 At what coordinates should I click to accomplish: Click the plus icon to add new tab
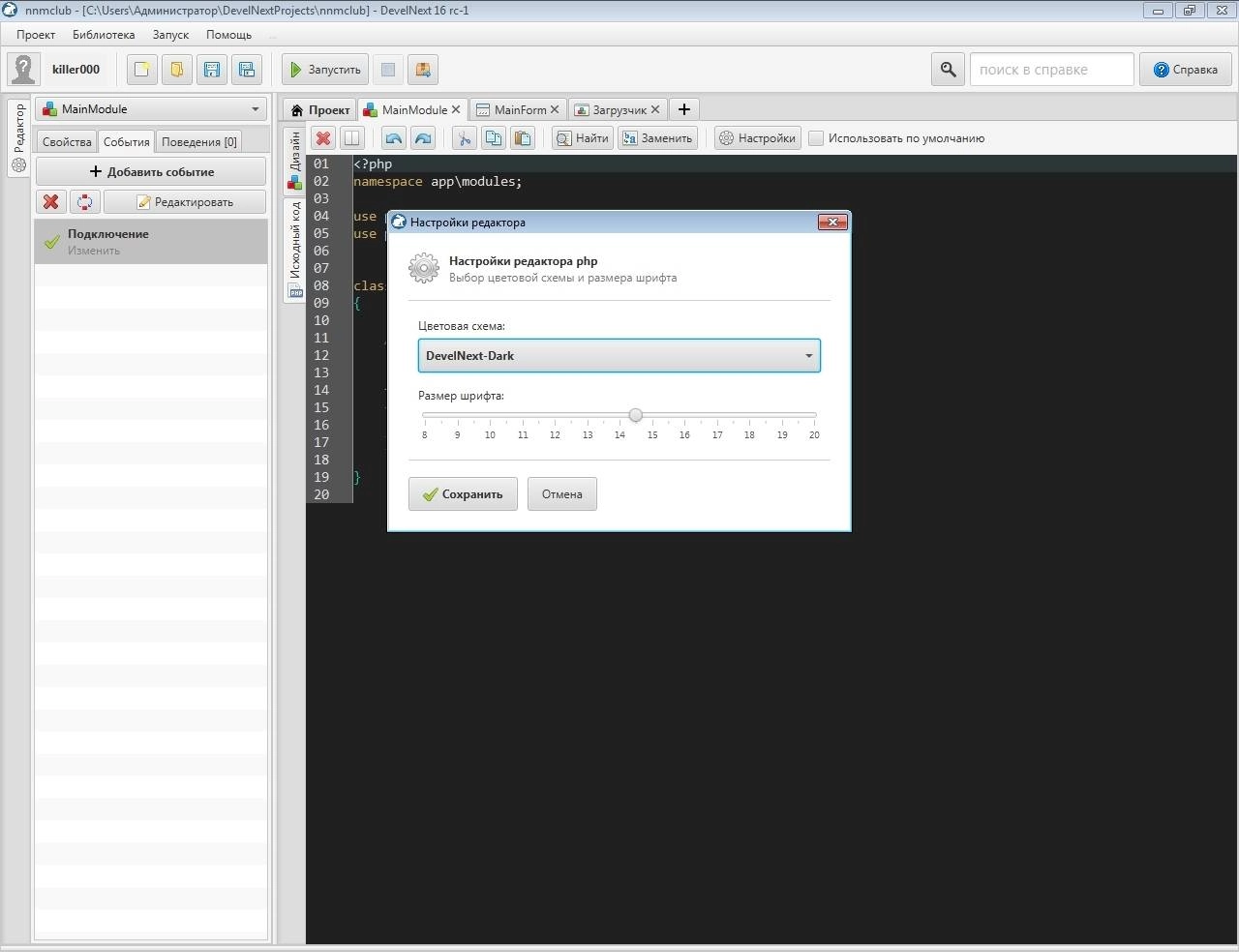pyautogui.click(x=683, y=109)
